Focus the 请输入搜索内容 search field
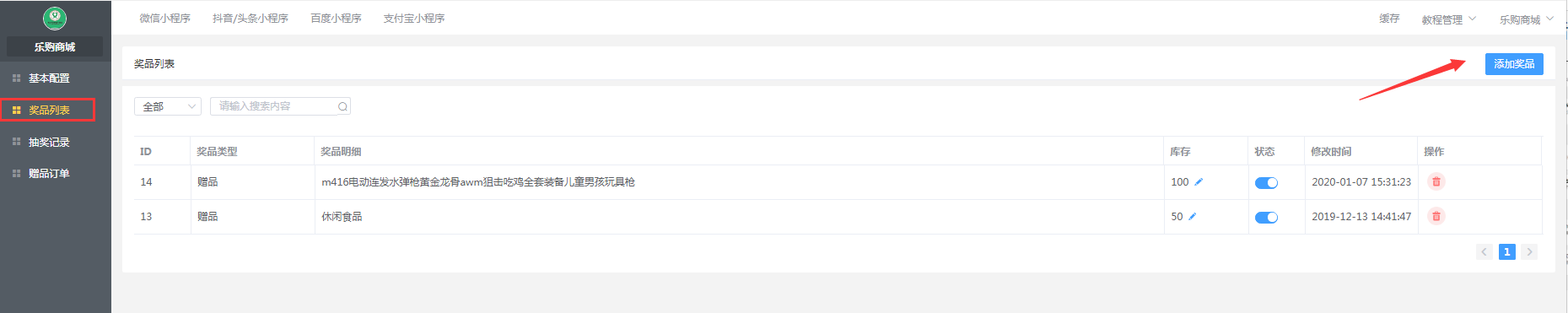Image resolution: width=1568 pixels, height=313 pixels. [280, 106]
